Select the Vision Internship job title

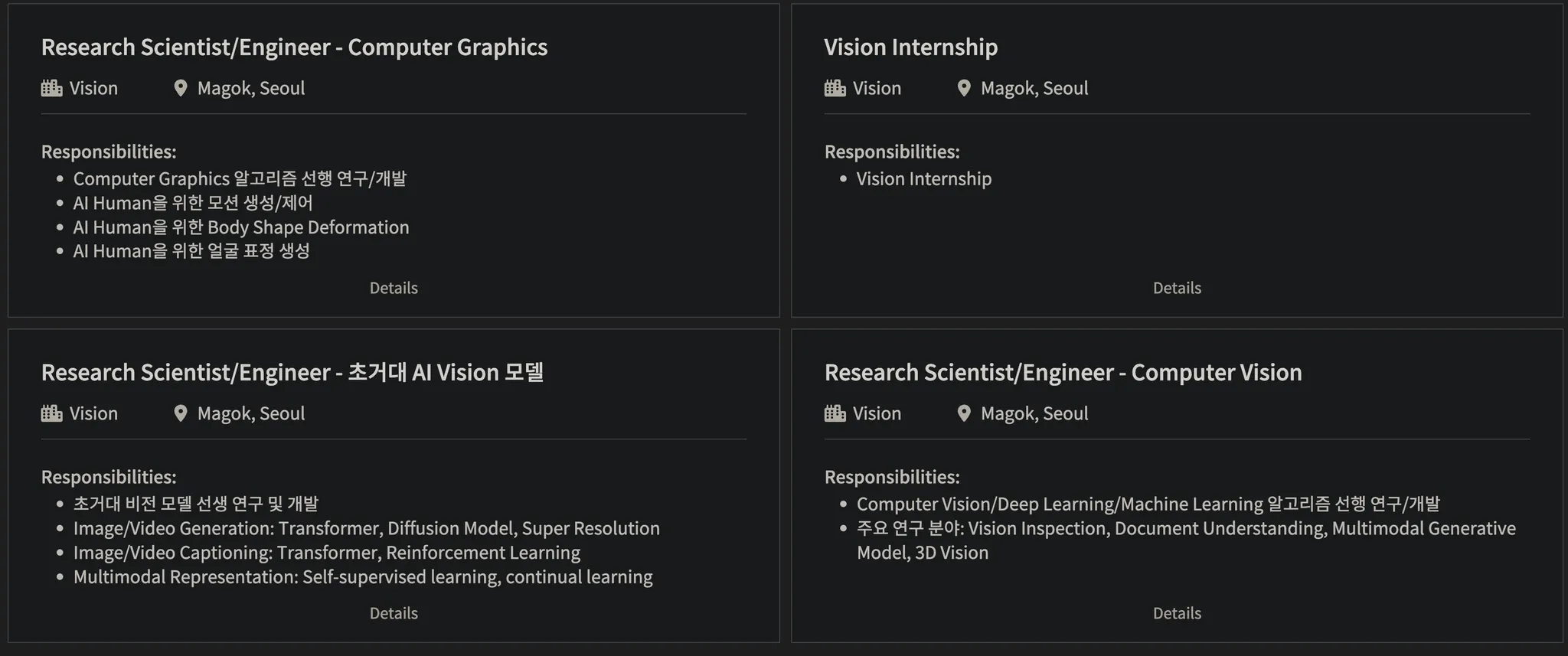coord(910,47)
